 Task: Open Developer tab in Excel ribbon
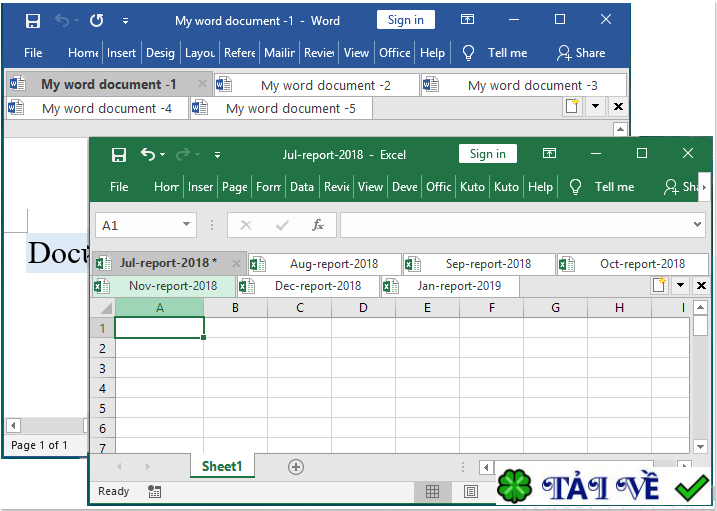click(x=405, y=187)
